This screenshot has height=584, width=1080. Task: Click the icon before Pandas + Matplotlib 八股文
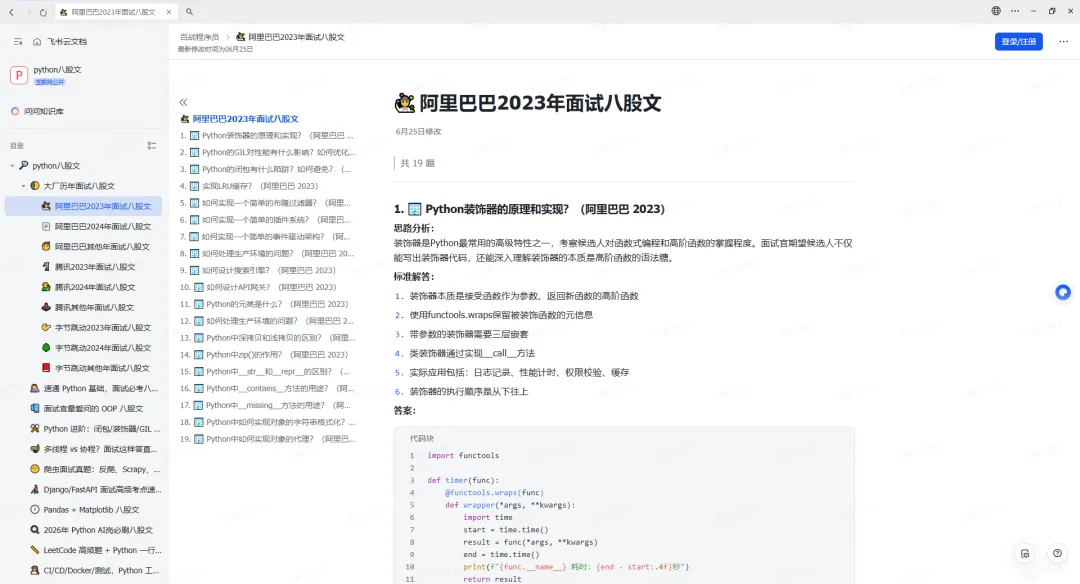pos(34,510)
